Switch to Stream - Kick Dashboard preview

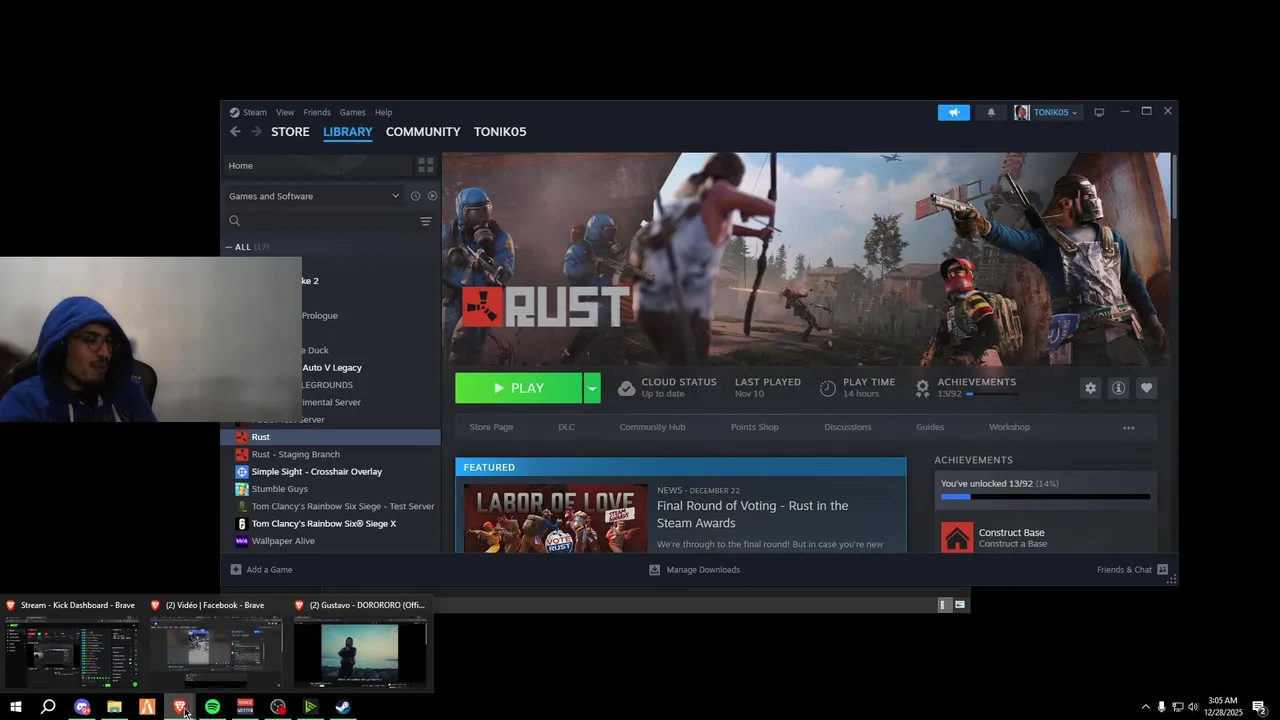coord(72,644)
